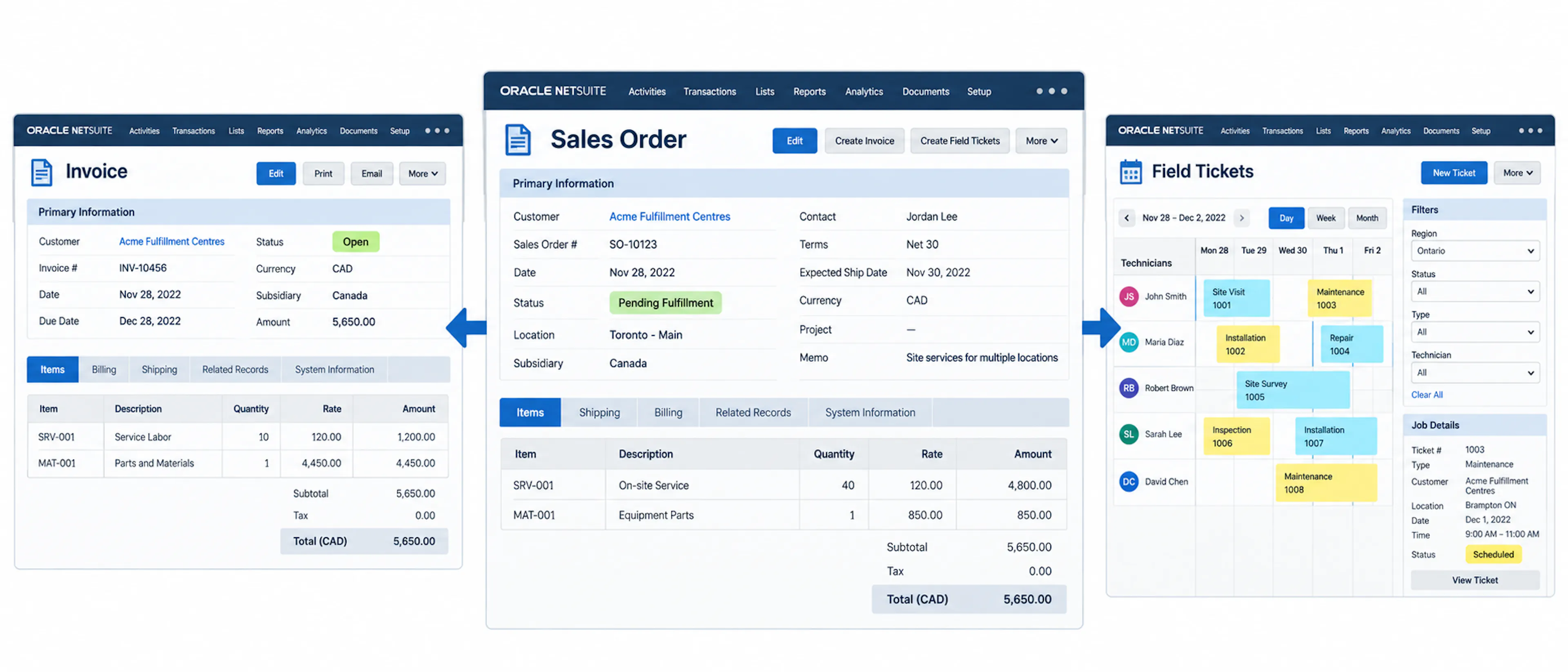The image size is (1568, 672).
Task: Open Reports menu in Sales Order window
Action: [x=809, y=92]
